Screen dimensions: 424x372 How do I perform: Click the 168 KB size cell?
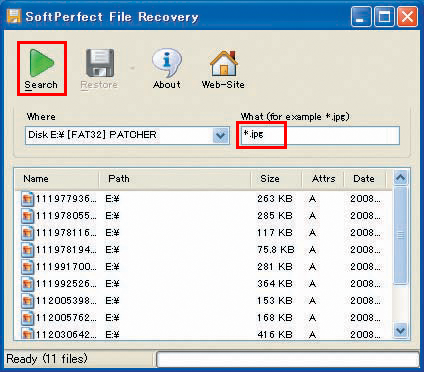pyautogui.click(x=275, y=318)
